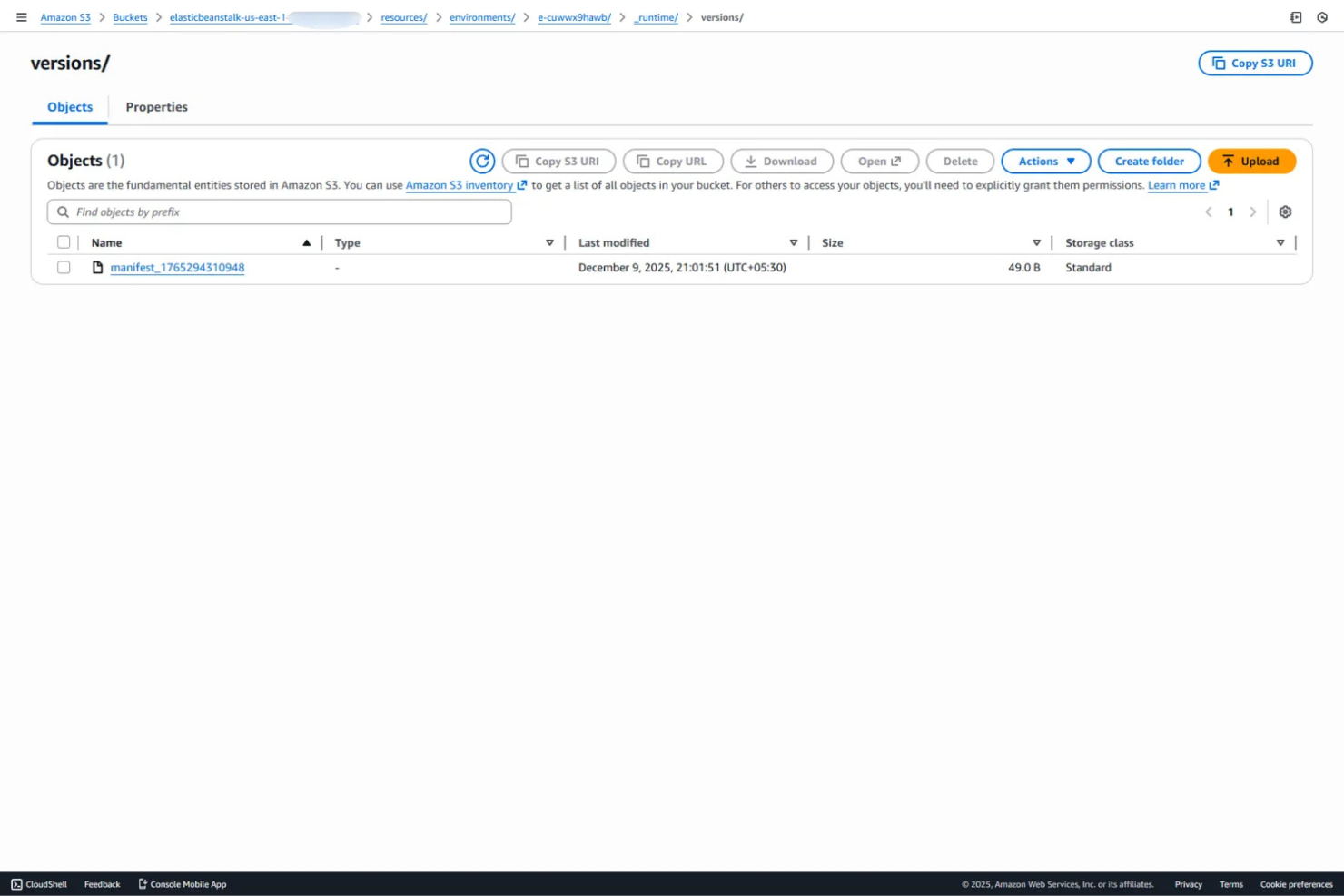
Task: Go to next page of objects
Action: (1253, 212)
